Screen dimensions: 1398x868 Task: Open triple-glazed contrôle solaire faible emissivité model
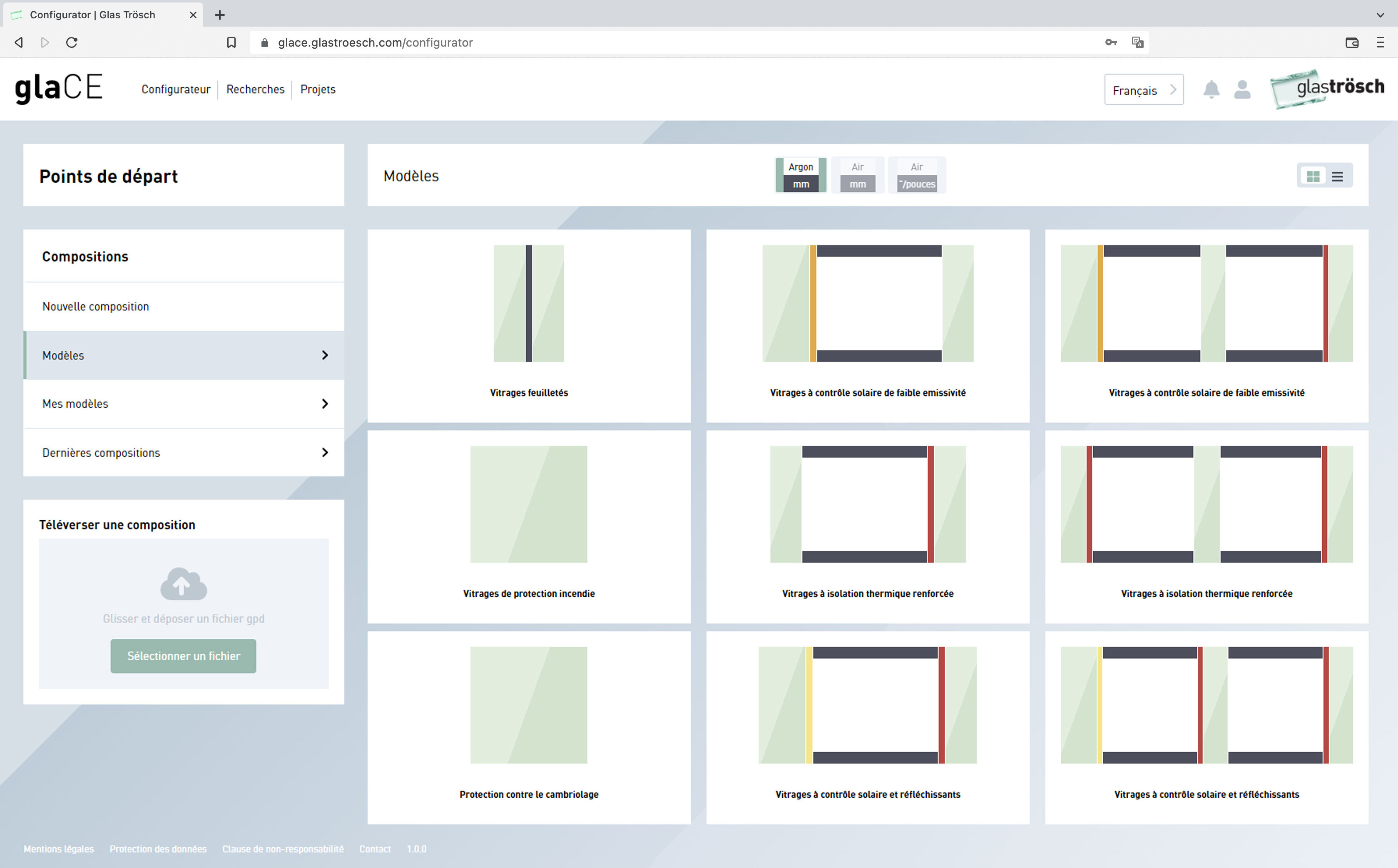point(1207,326)
